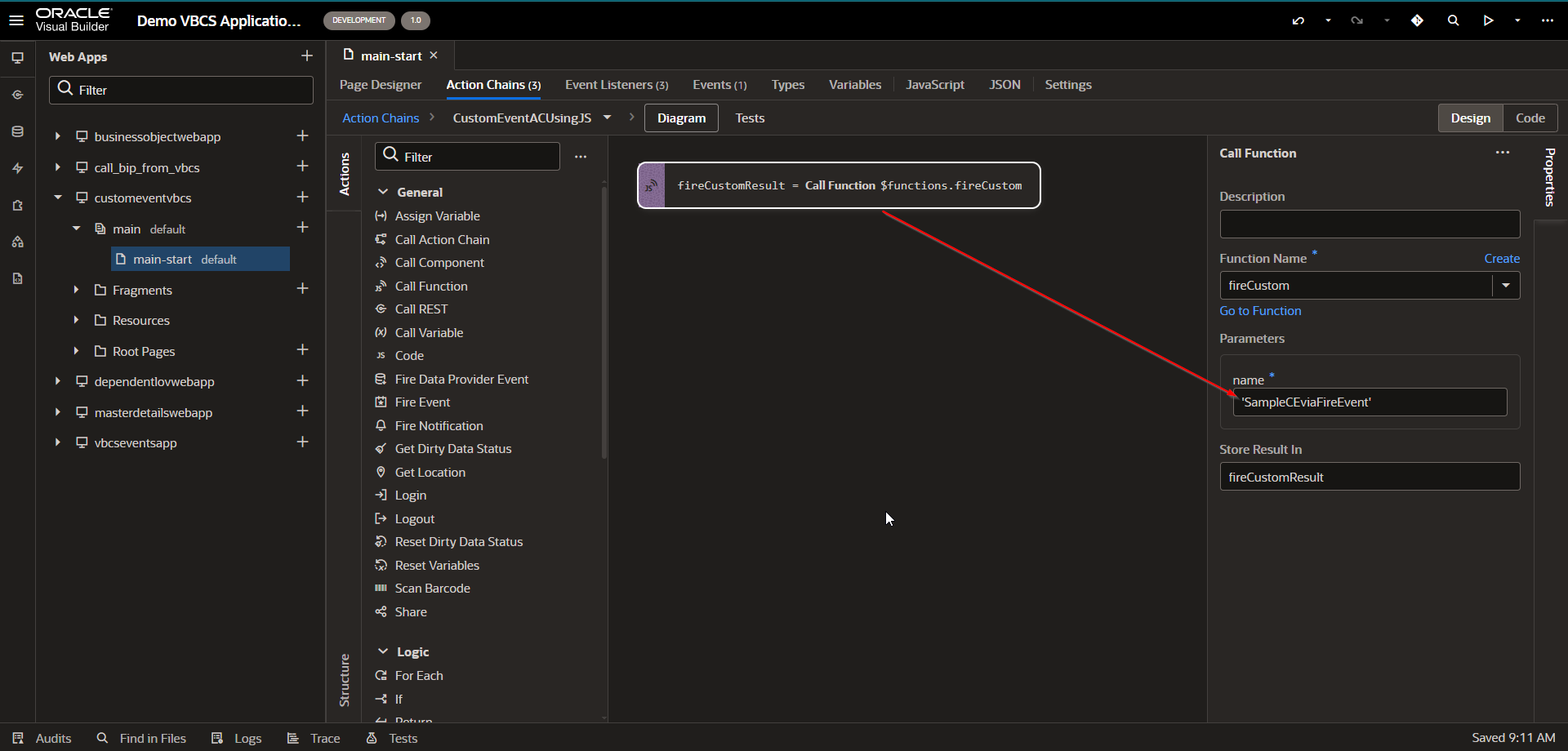1568x751 pixels.
Task: Open the Processes lightning icon
Action: 17,168
